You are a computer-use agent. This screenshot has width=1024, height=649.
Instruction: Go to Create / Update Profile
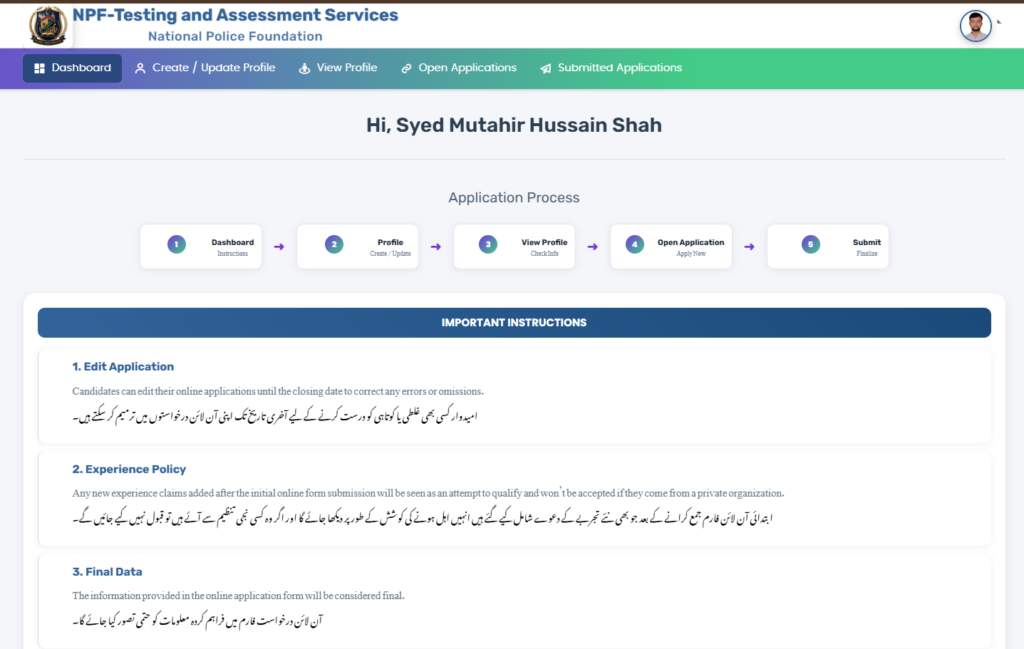(205, 68)
